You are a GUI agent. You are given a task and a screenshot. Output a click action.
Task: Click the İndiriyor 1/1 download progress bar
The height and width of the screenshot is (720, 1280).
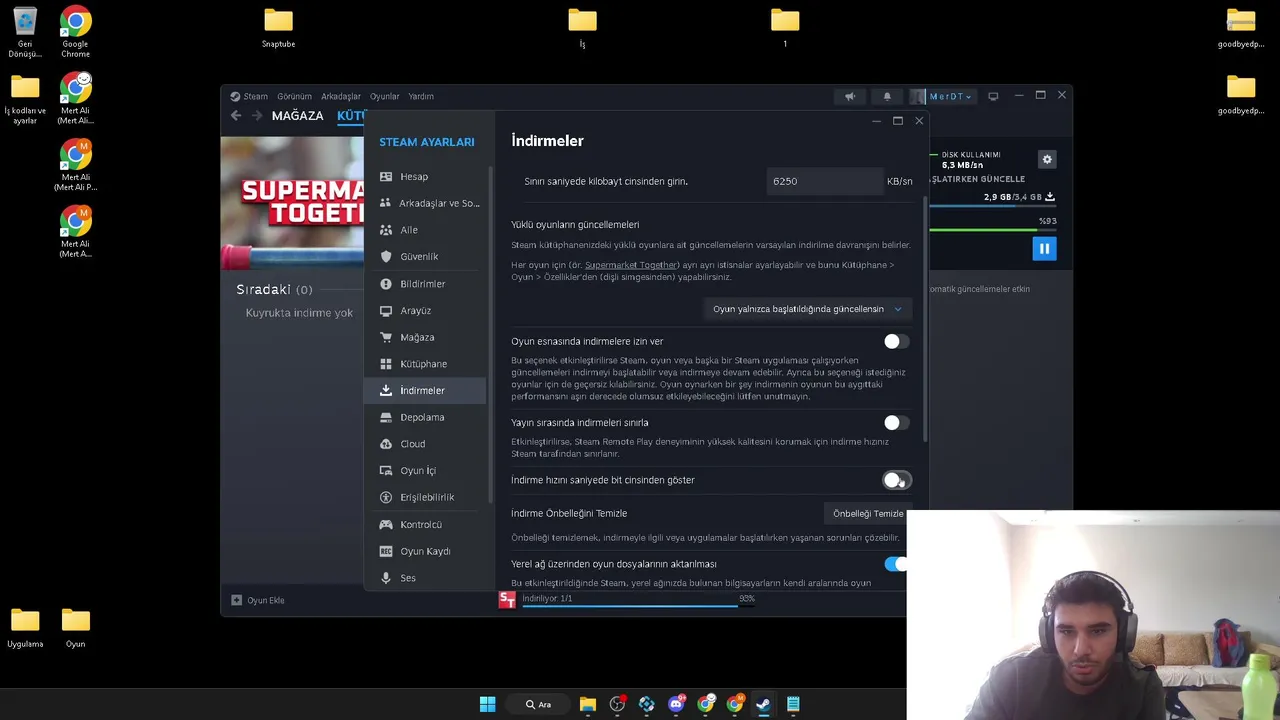click(638, 604)
